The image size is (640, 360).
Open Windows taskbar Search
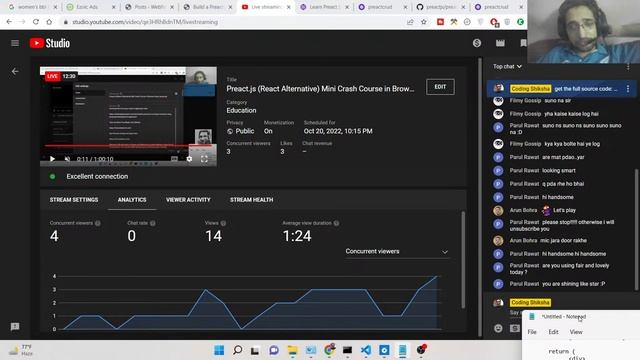[x=237, y=350]
